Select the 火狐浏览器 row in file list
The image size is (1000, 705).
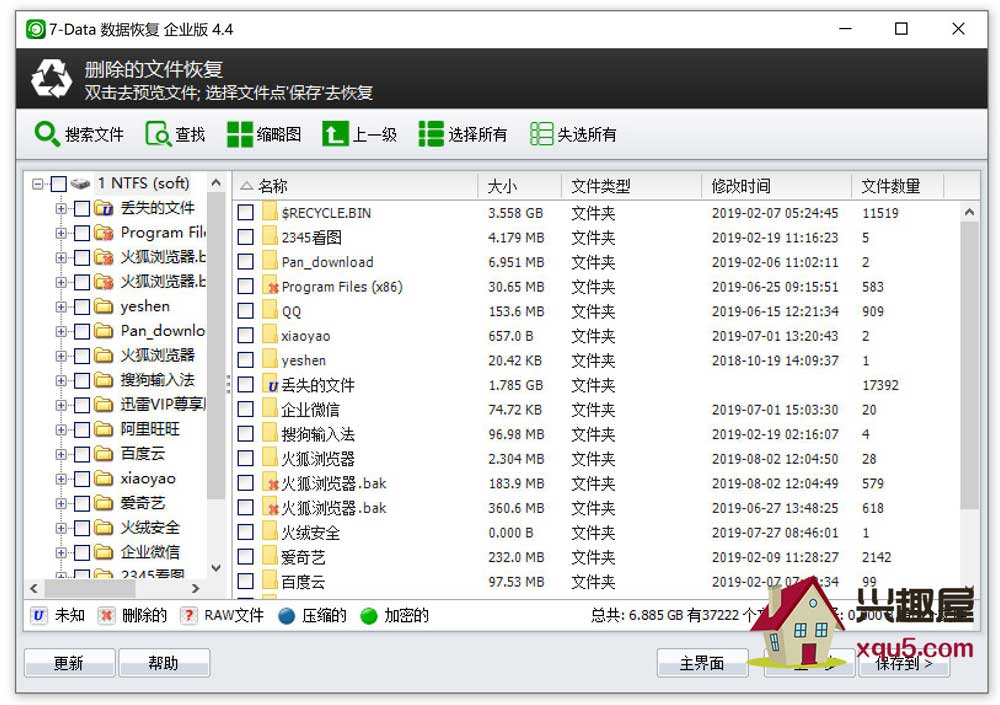click(x=597, y=459)
